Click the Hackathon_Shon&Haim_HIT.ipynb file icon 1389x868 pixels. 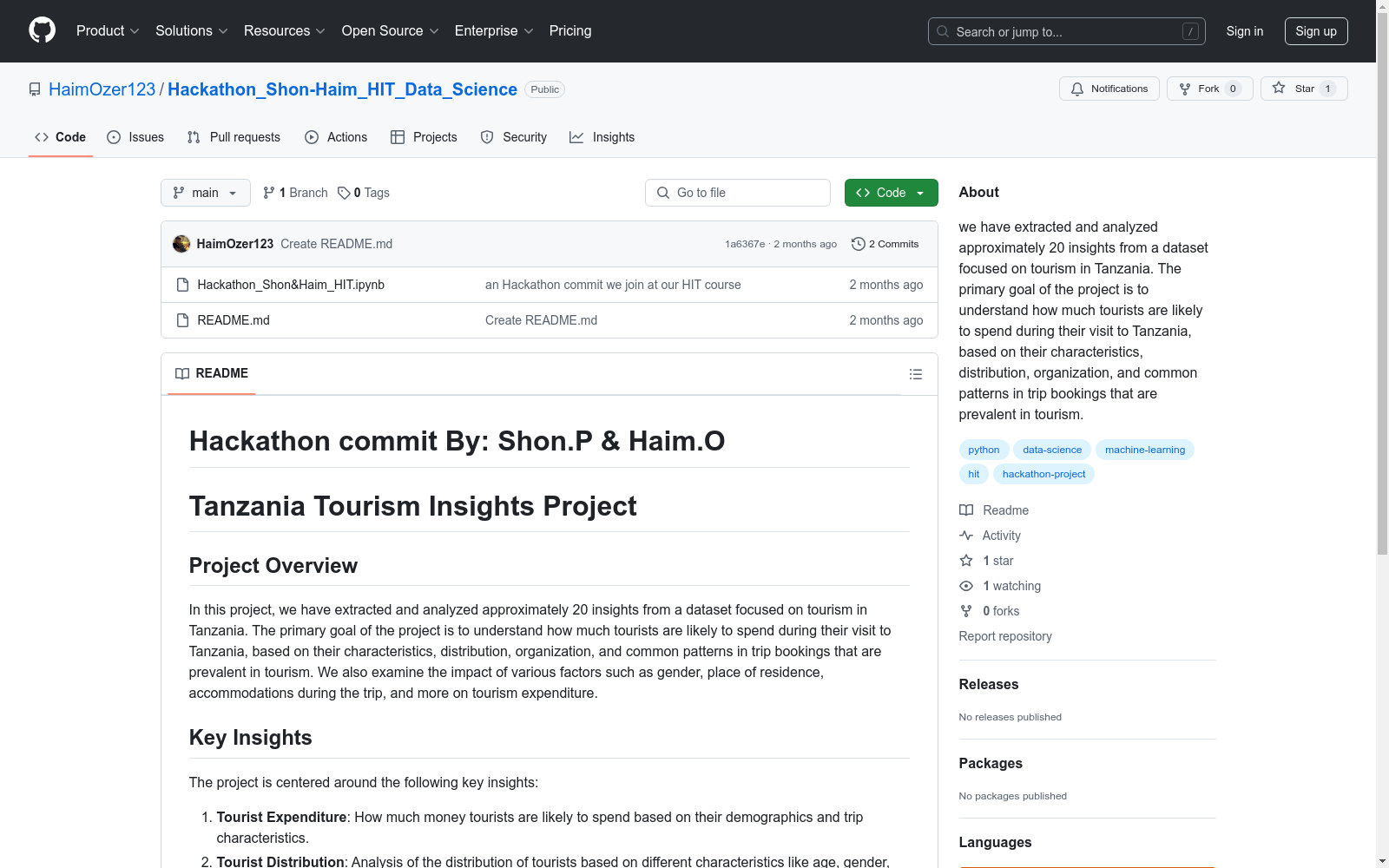pos(182,285)
